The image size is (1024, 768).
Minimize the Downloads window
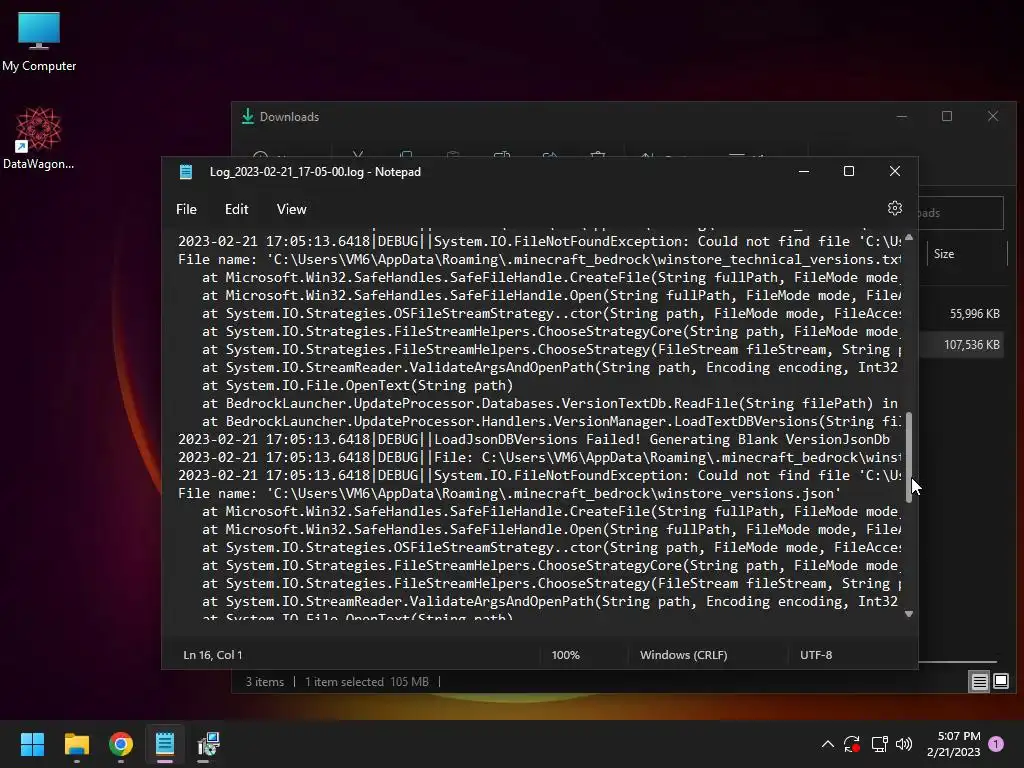point(902,116)
